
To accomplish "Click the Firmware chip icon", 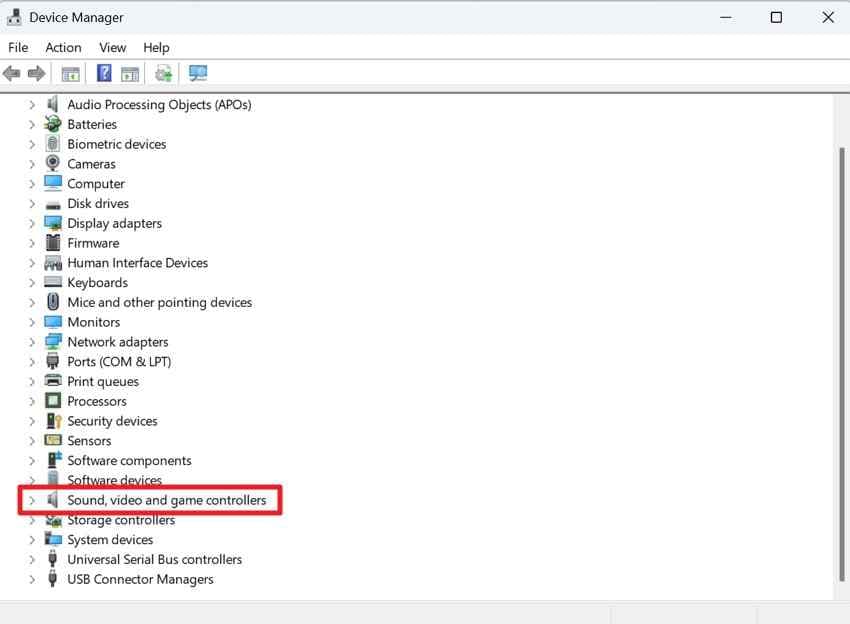I will tap(53, 242).
